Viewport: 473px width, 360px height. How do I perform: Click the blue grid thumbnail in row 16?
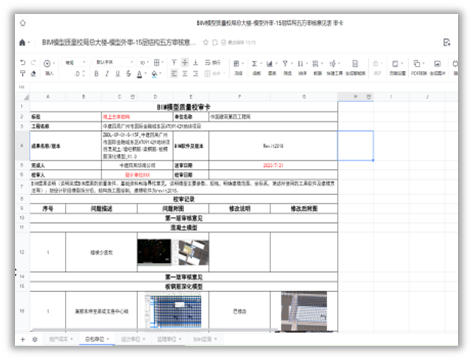pyautogui.click(x=173, y=311)
